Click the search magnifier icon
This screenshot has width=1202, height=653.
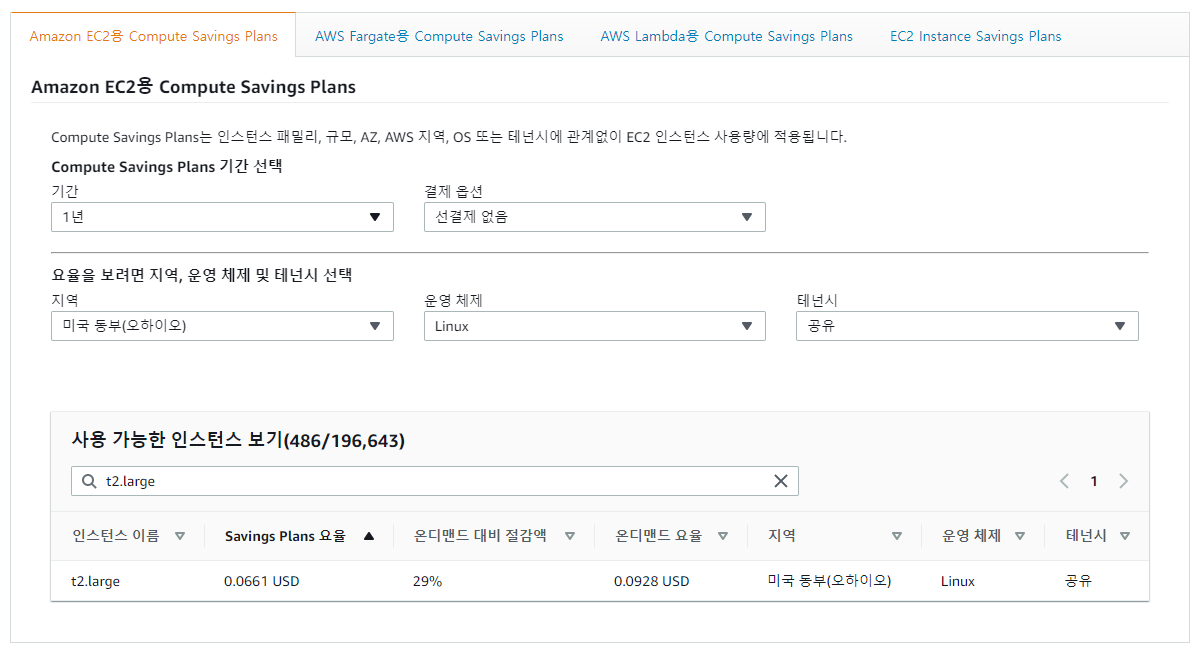click(x=87, y=481)
